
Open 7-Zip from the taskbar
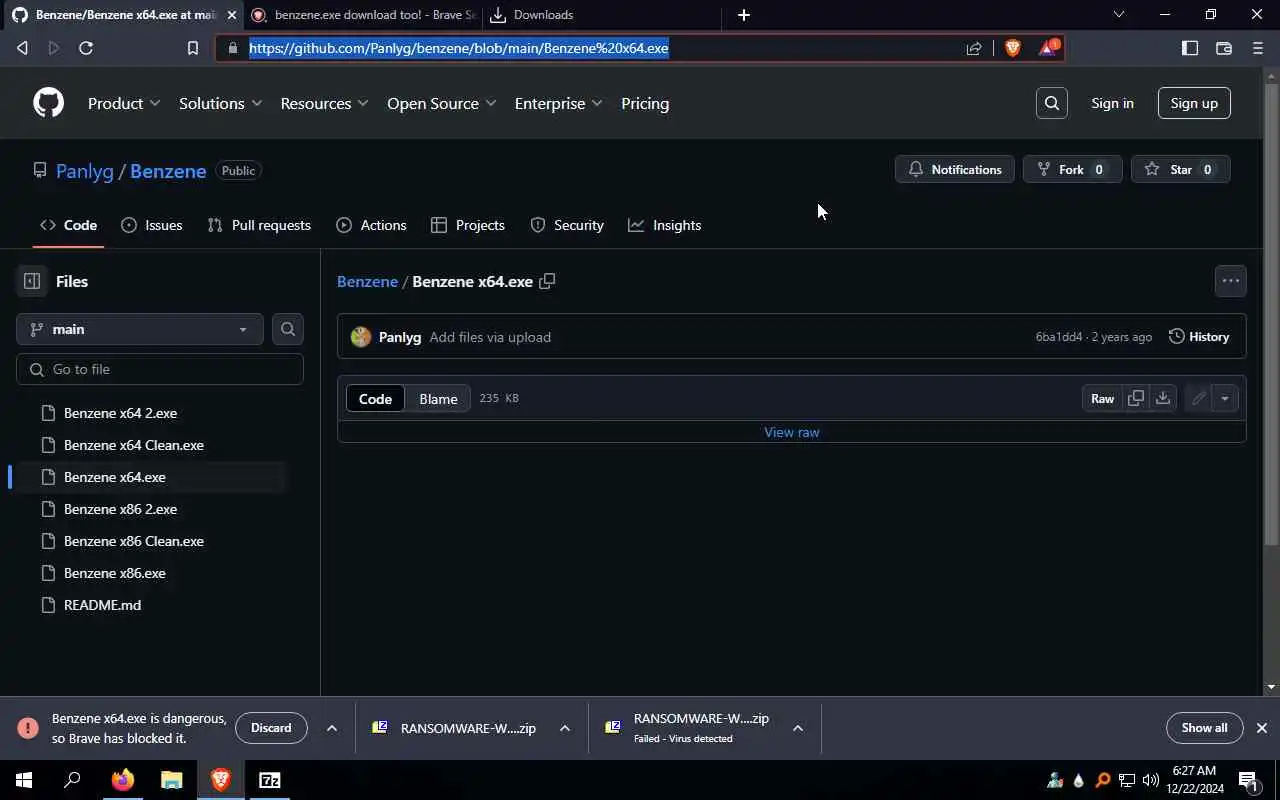coord(270,780)
